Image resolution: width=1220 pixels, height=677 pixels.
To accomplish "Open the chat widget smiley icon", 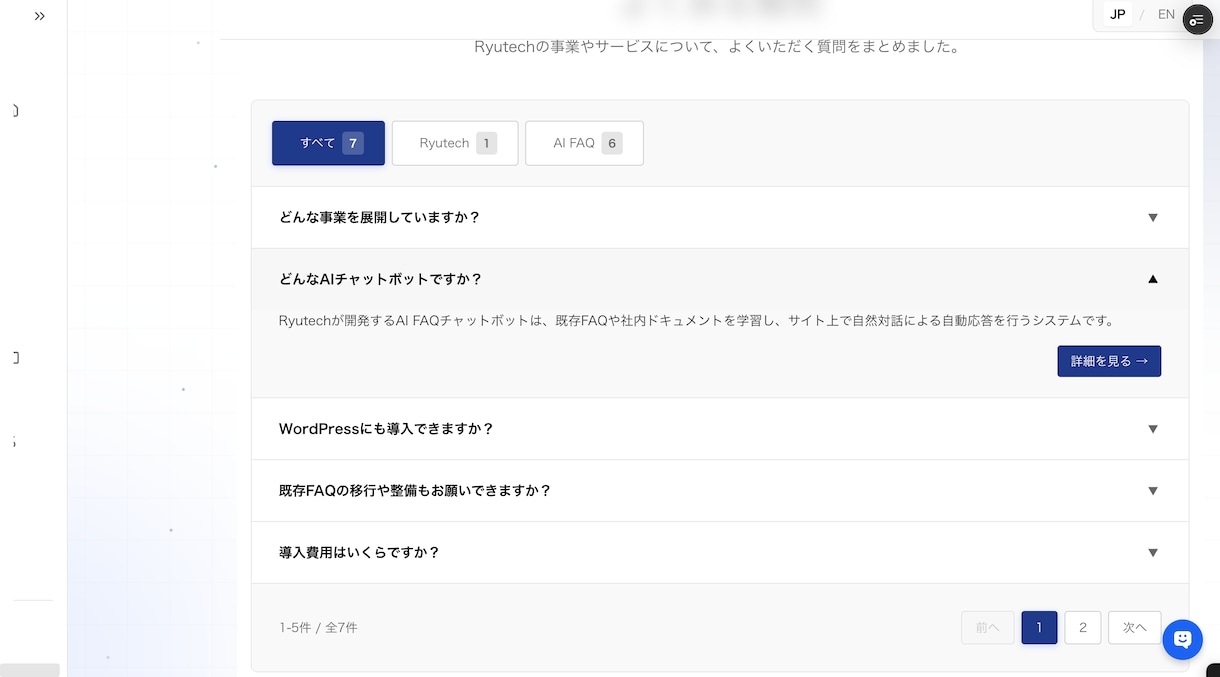I will coord(1182,639).
